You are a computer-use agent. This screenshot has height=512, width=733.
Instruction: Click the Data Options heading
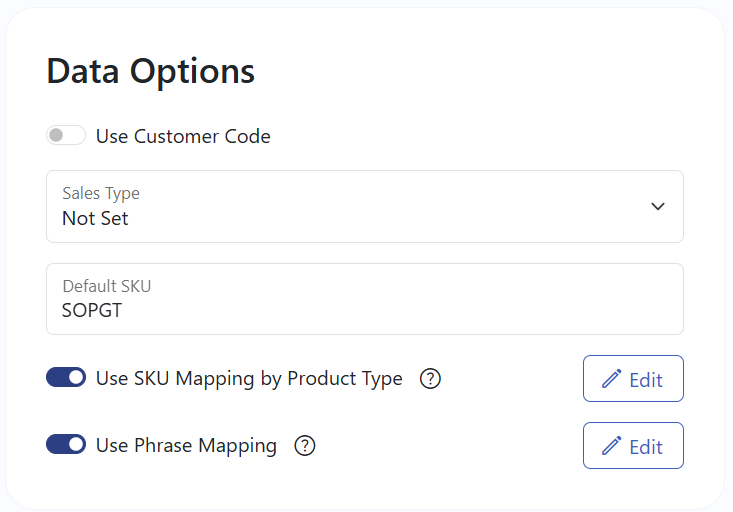[x=151, y=72]
